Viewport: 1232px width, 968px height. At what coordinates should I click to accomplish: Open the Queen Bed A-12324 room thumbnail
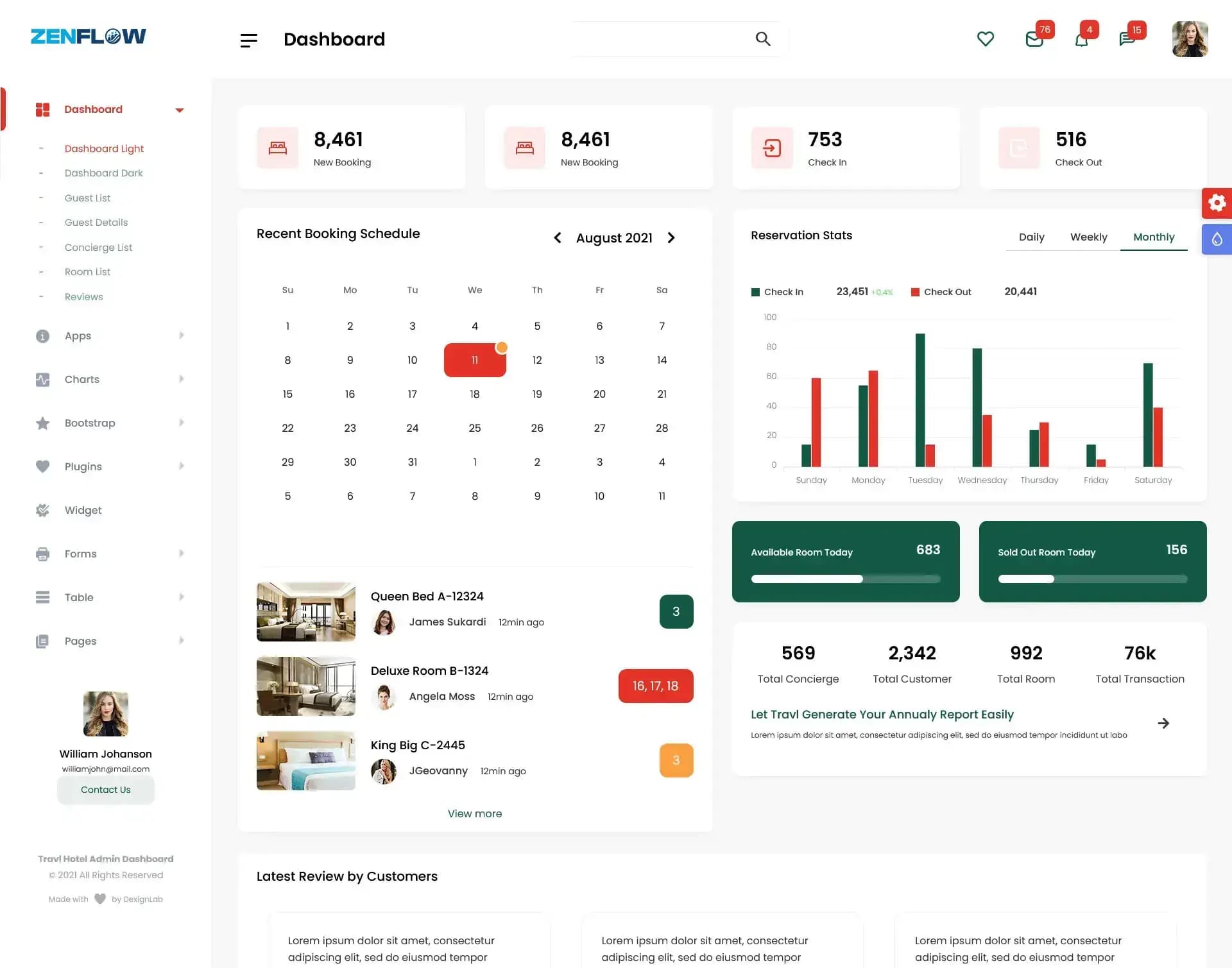[306, 611]
